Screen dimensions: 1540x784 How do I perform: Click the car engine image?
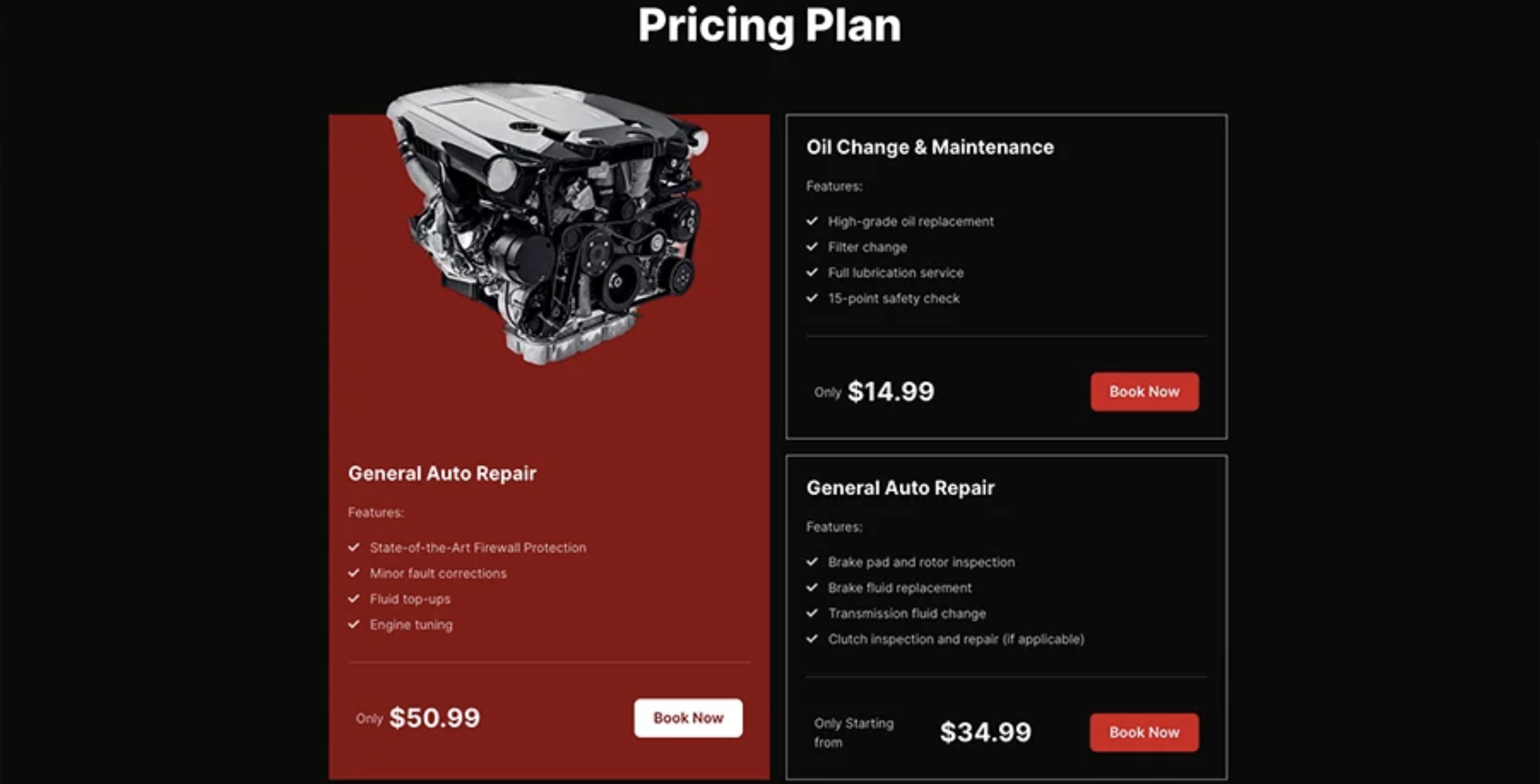[x=547, y=221]
